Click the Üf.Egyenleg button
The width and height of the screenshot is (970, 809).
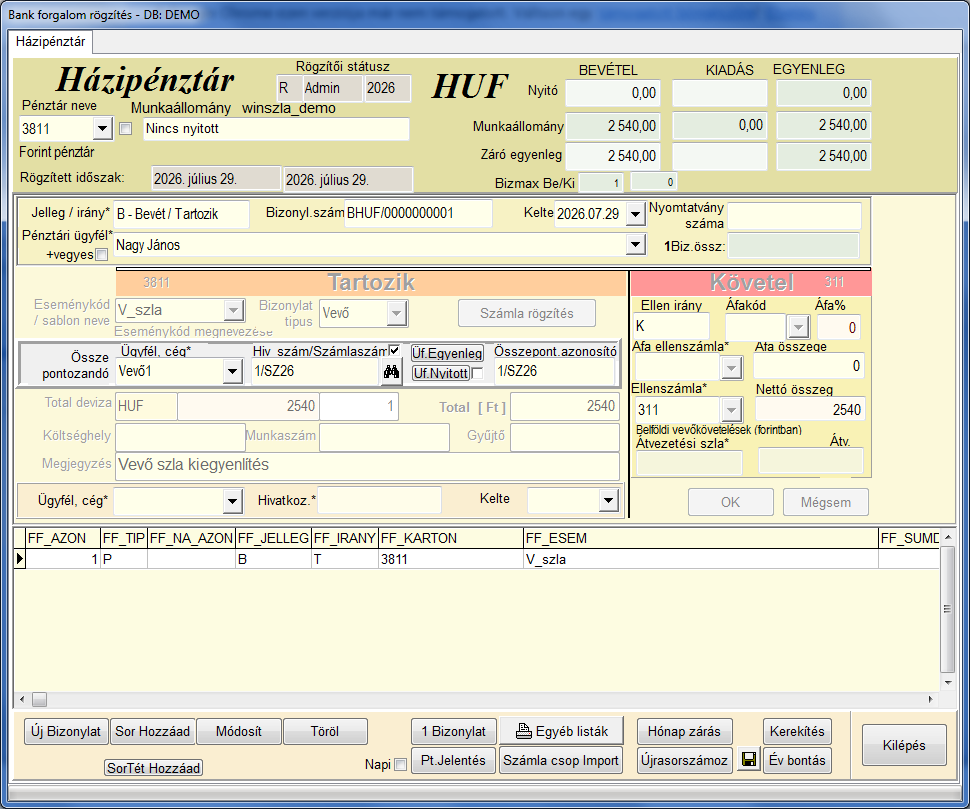tap(447, 353)
